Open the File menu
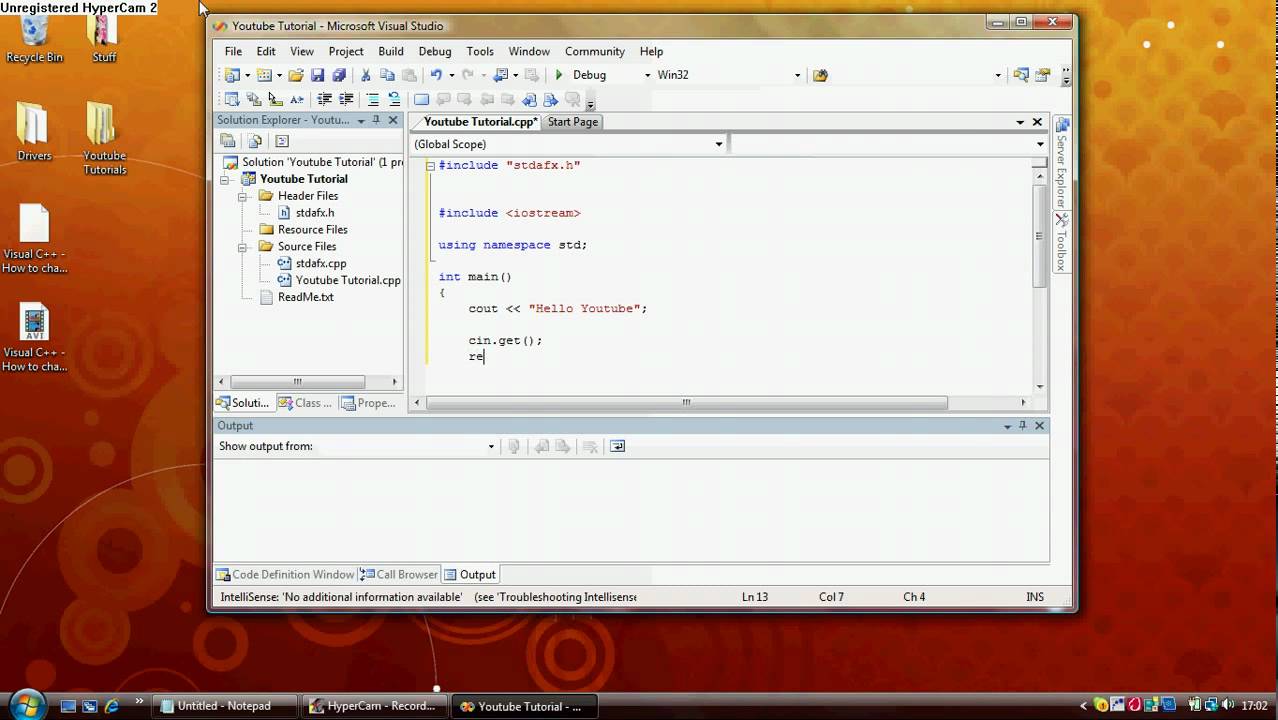This screenshot has width=1278, height=720. tap(233, 51)
